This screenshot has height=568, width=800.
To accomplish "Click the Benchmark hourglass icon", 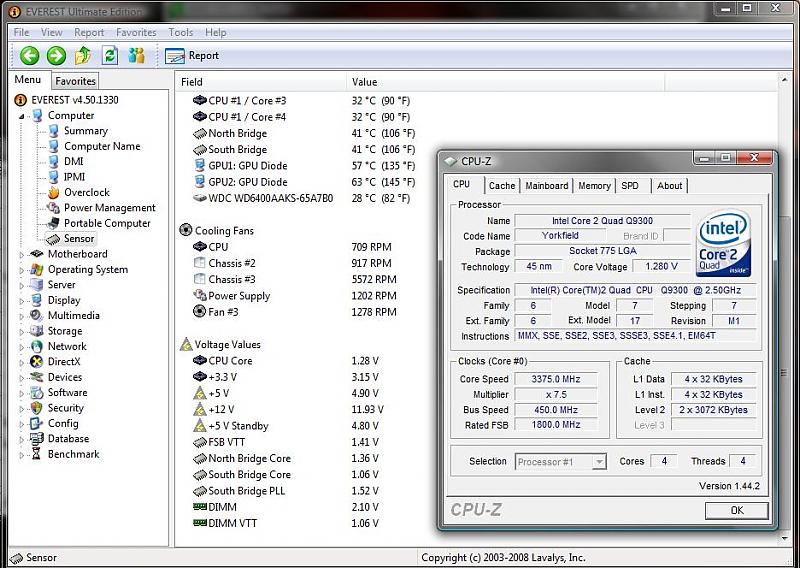I will coord(37,454).
